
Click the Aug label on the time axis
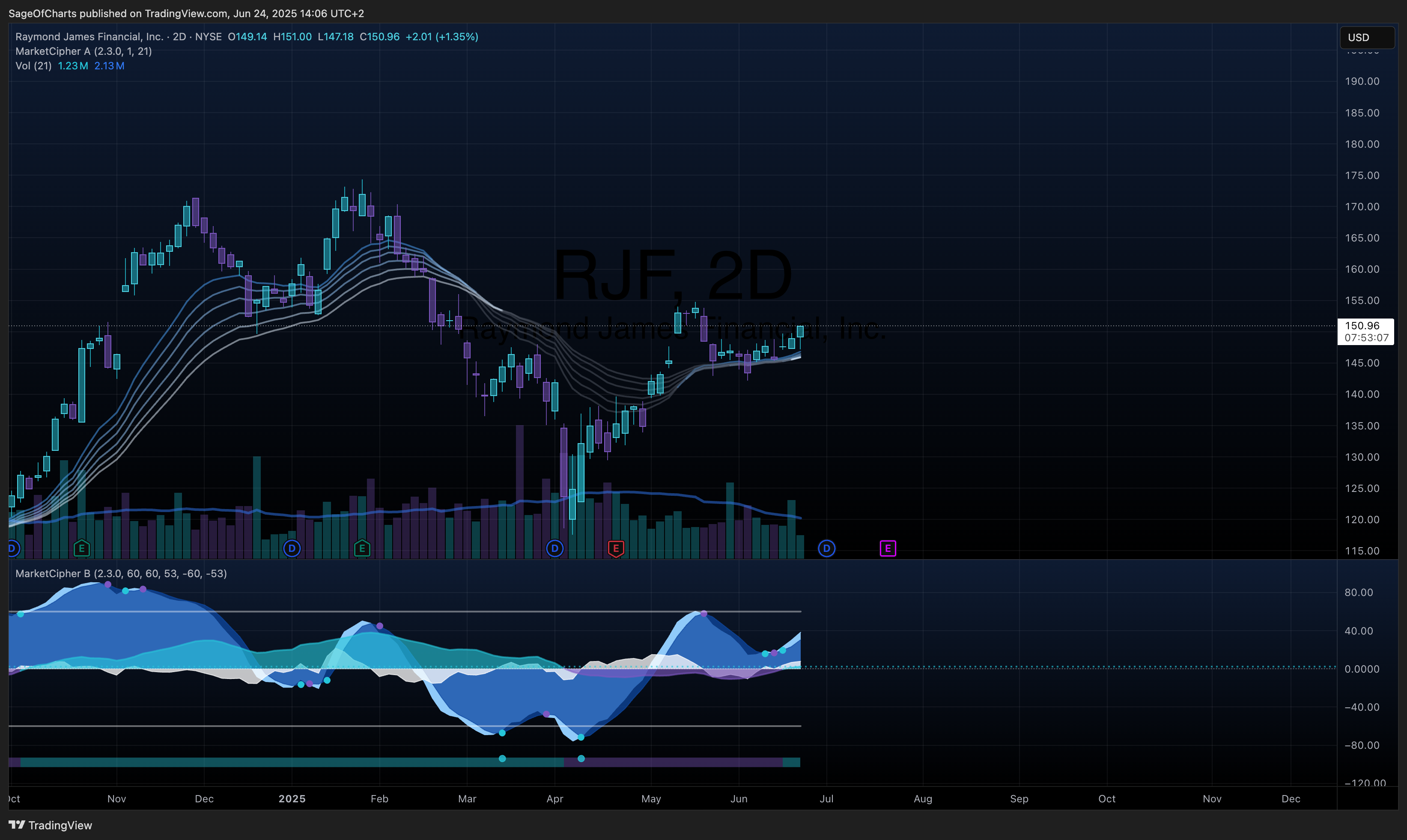pos(923,798)
